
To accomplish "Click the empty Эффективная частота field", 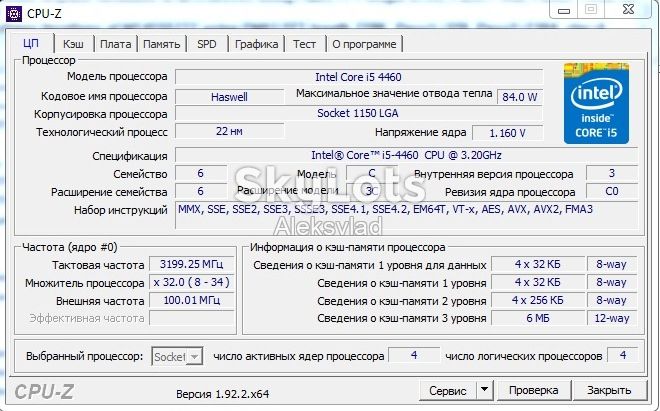I will tap(192, 318).
